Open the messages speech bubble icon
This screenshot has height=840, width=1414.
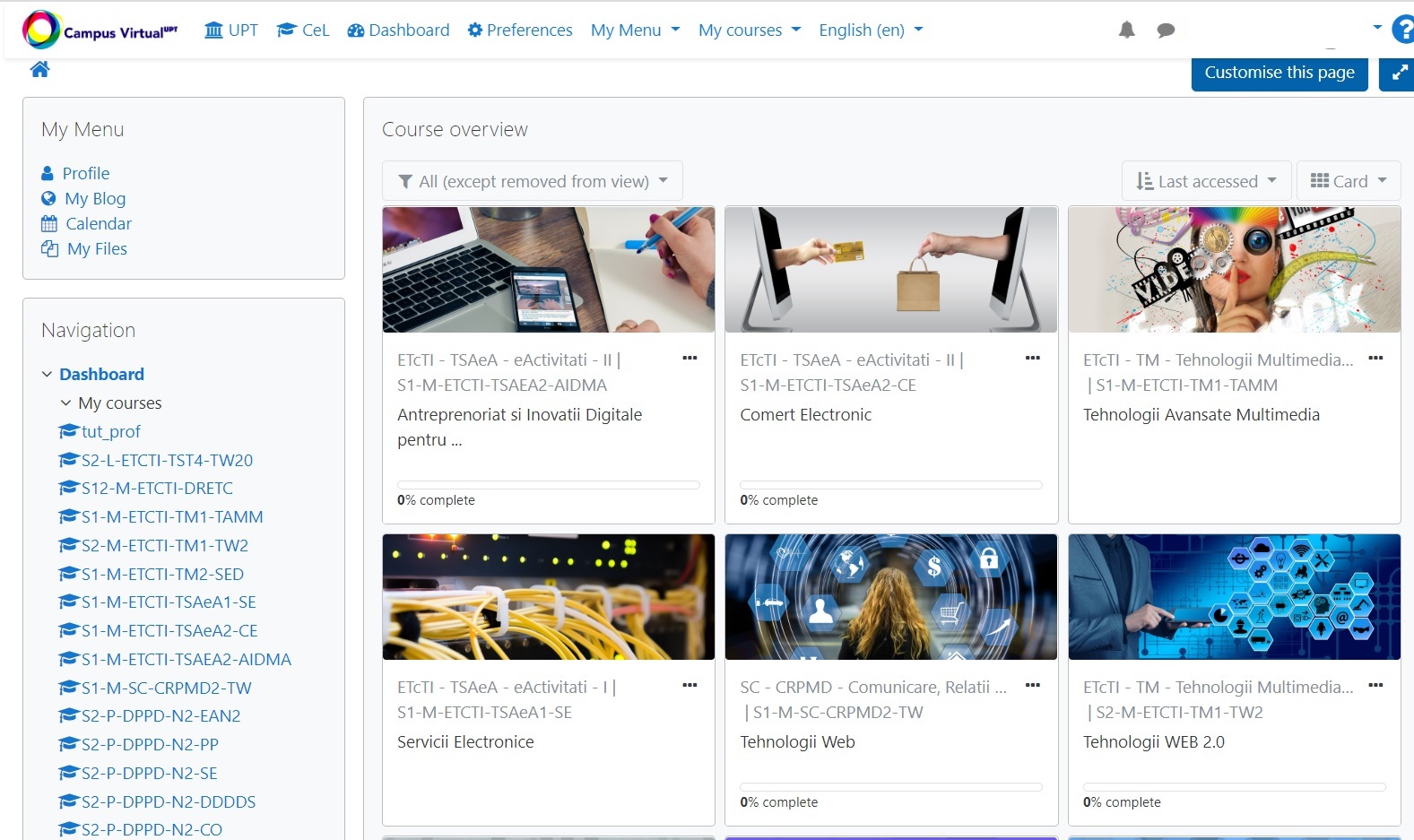(1166, 30)
